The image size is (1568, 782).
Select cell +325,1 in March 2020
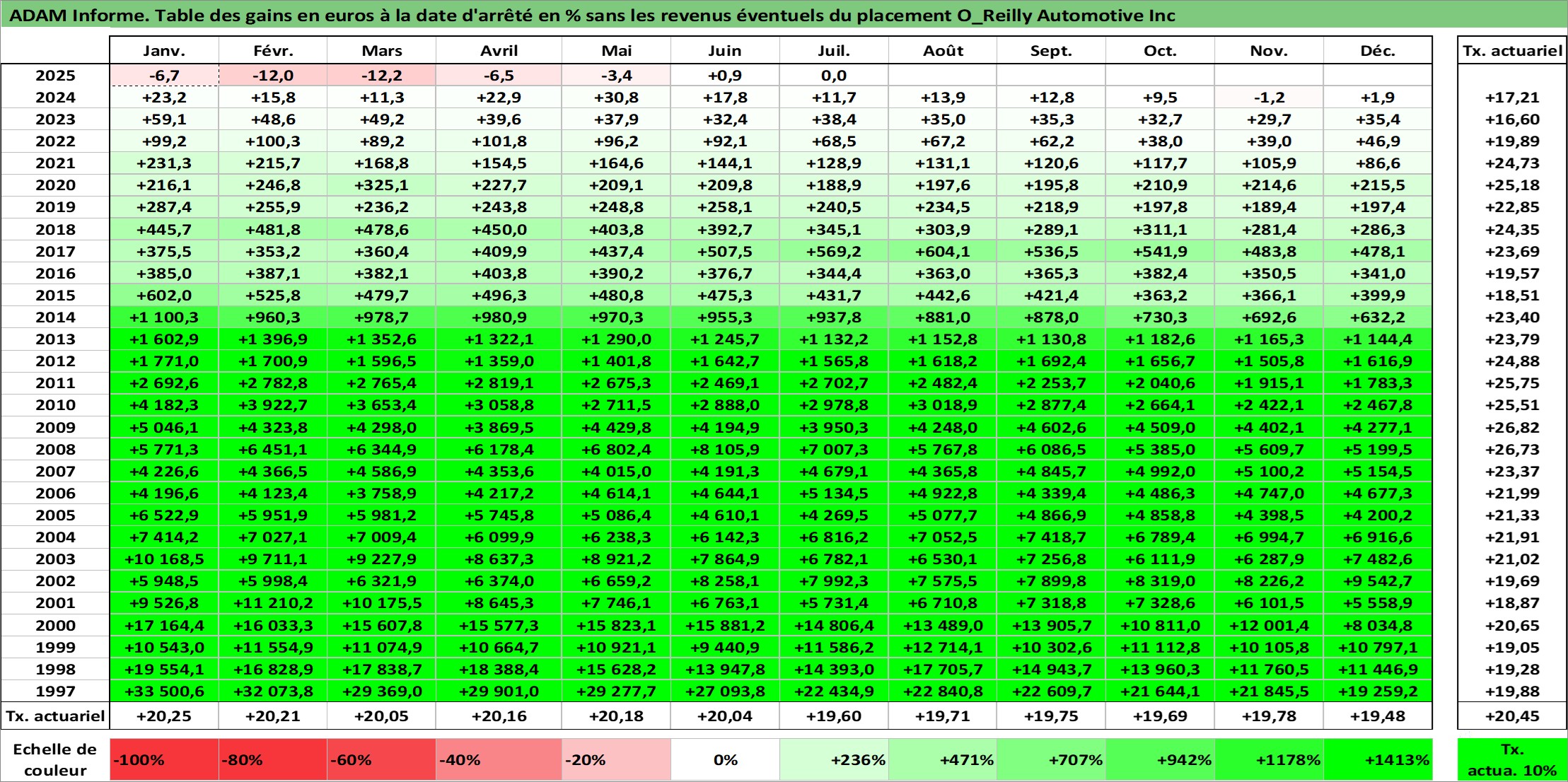(x=382, y=185)
